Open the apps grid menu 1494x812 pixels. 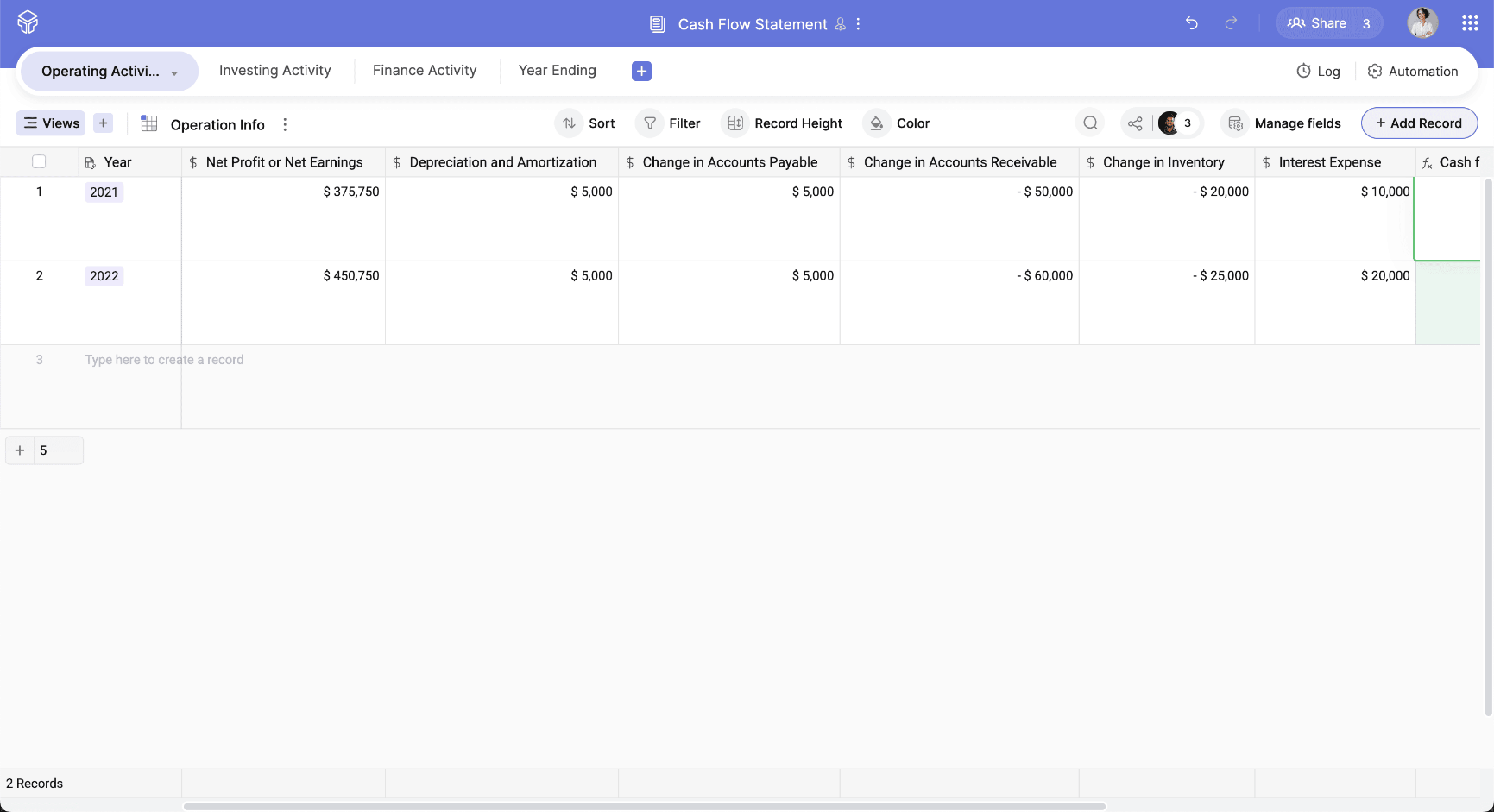[x=1470, y=23]
